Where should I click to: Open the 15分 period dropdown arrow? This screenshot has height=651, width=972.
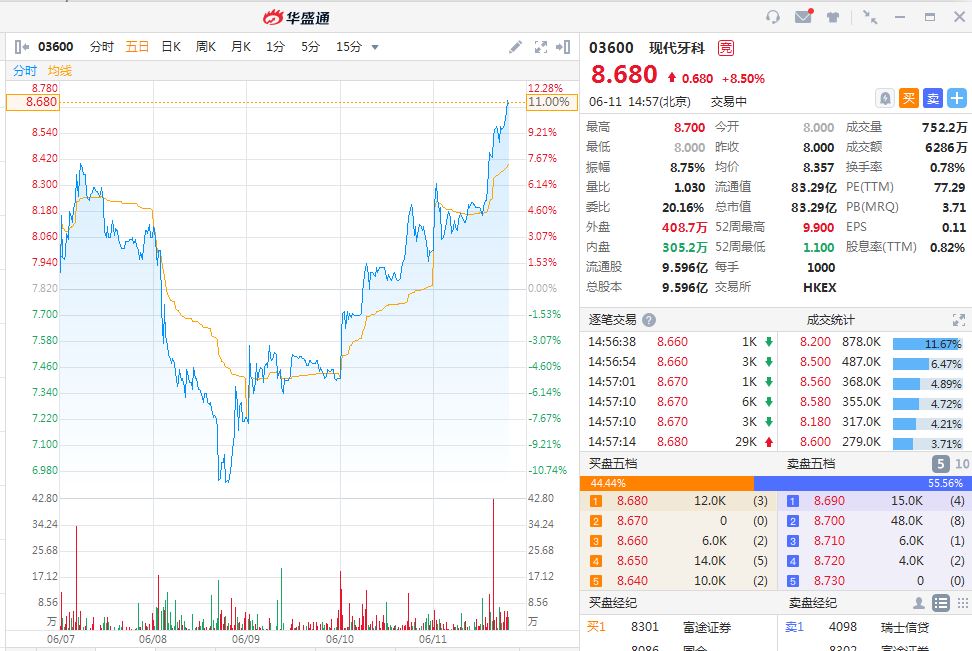click(375, 47)
